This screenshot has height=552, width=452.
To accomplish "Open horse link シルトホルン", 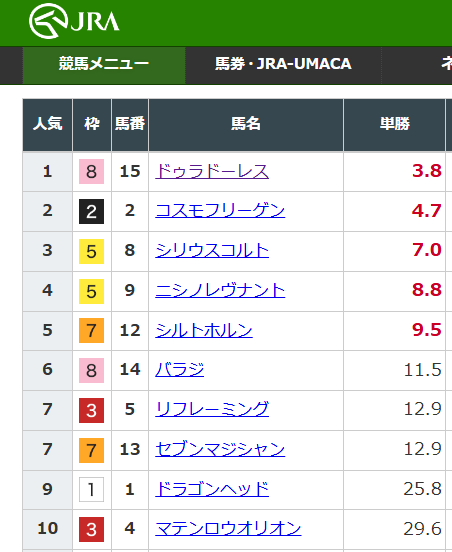I will [204, 331].
